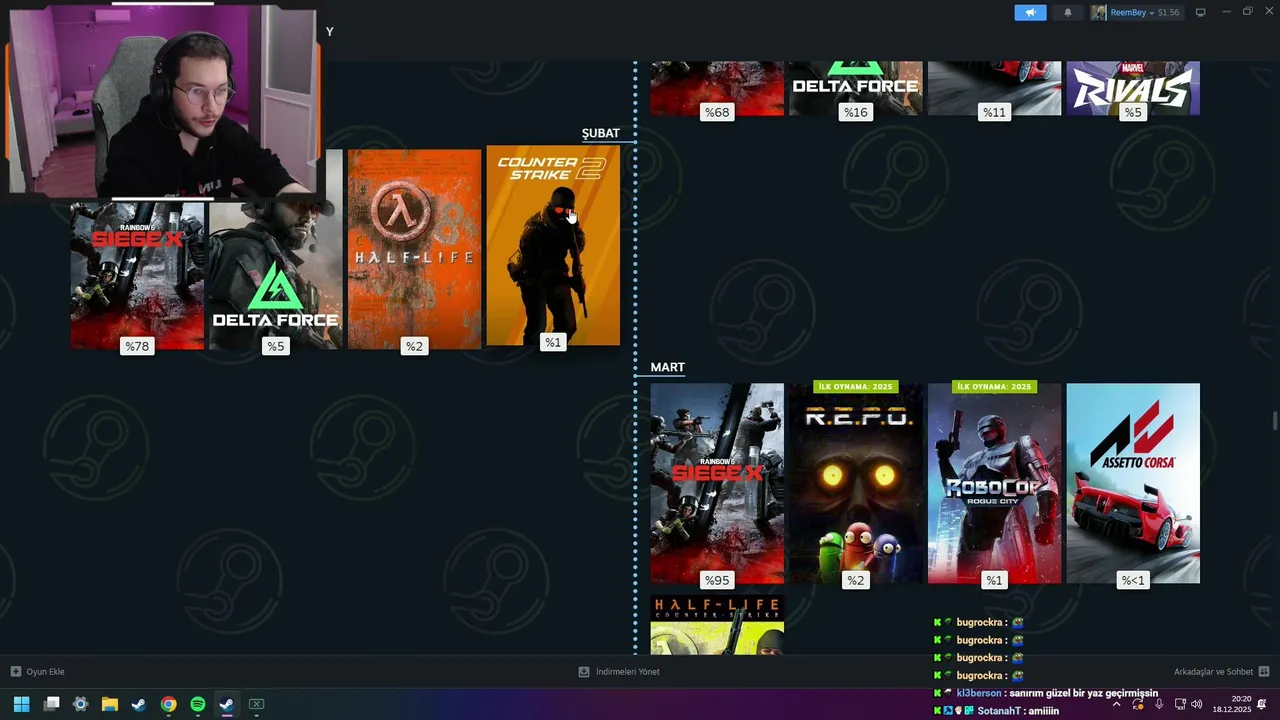This screenshot has width=1280, height=720.
Task: Click the page scrollbar thumb on the right edge
Action: (1274, 420)
